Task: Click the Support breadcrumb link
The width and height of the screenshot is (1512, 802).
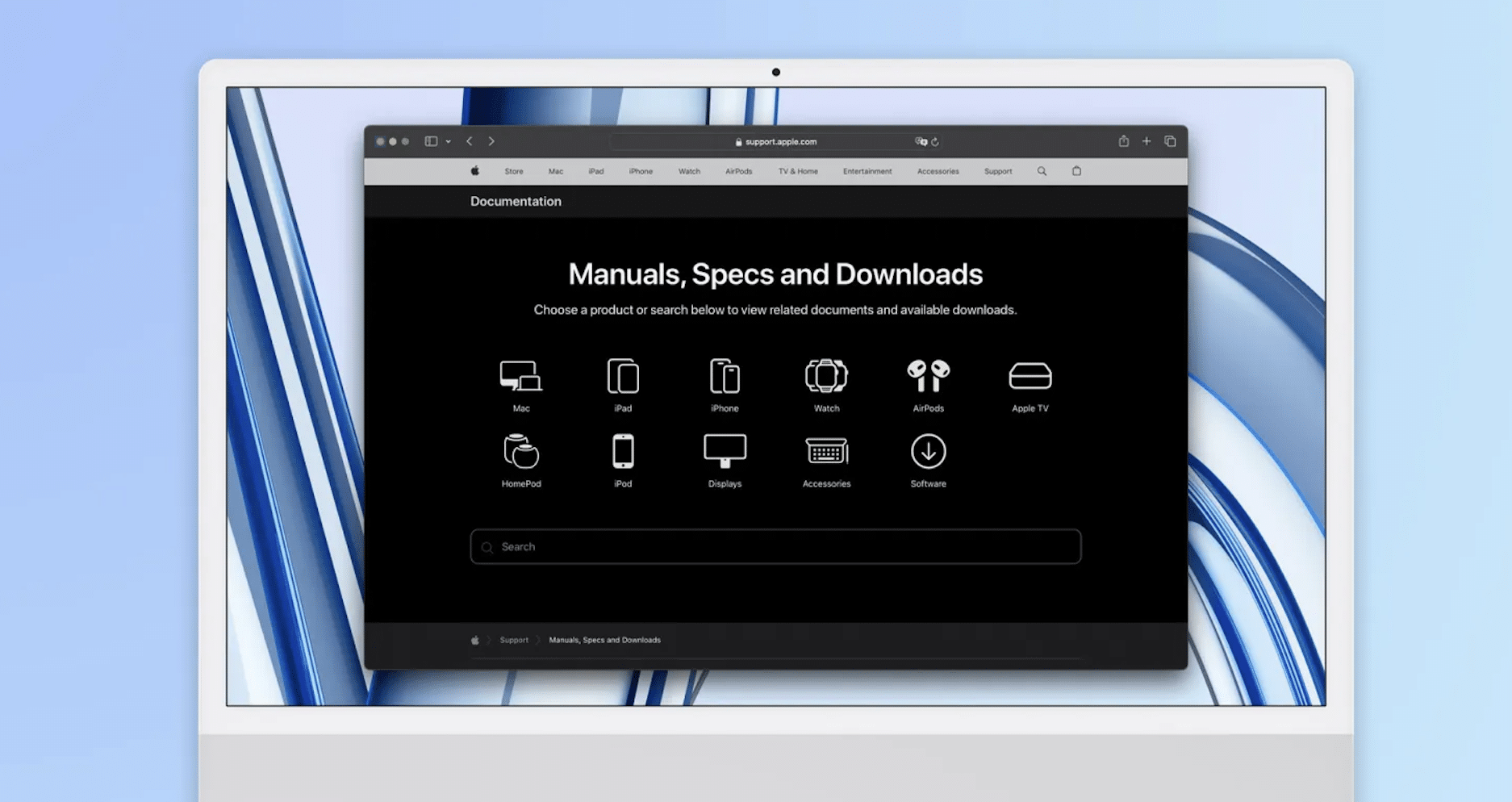Action: (514, 640)
